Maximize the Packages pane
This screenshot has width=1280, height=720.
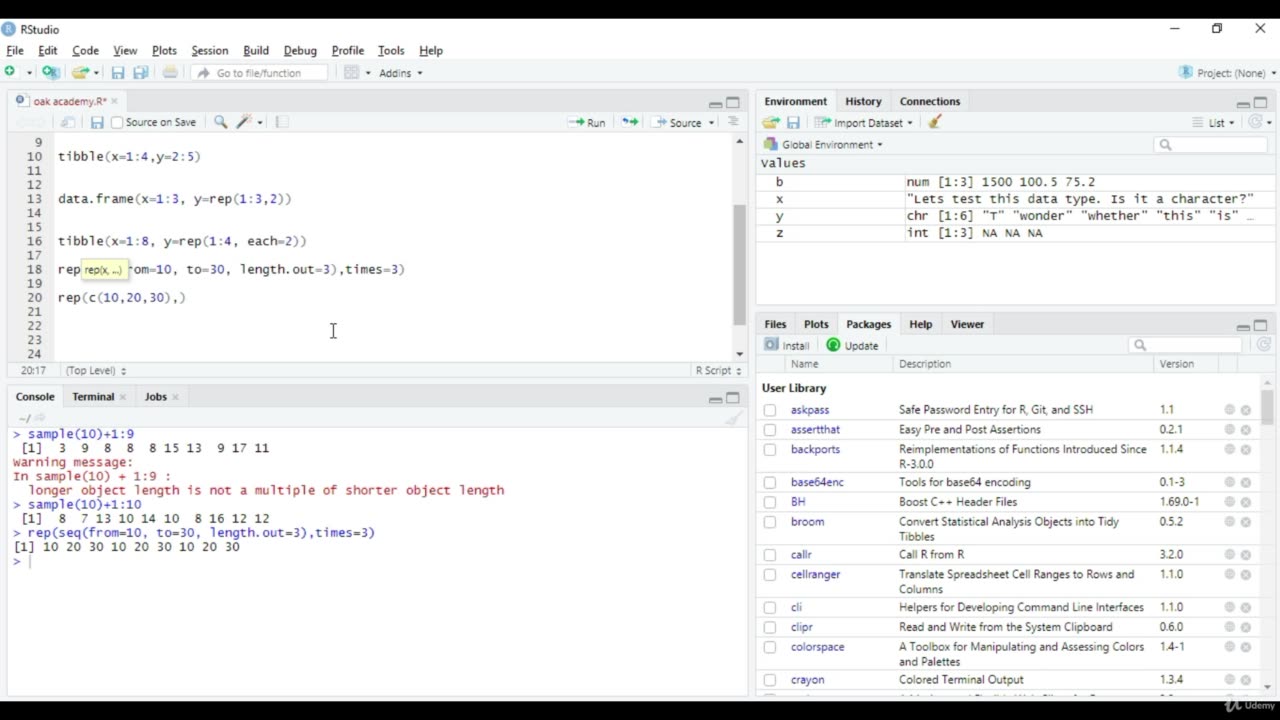coord(1260,325)
